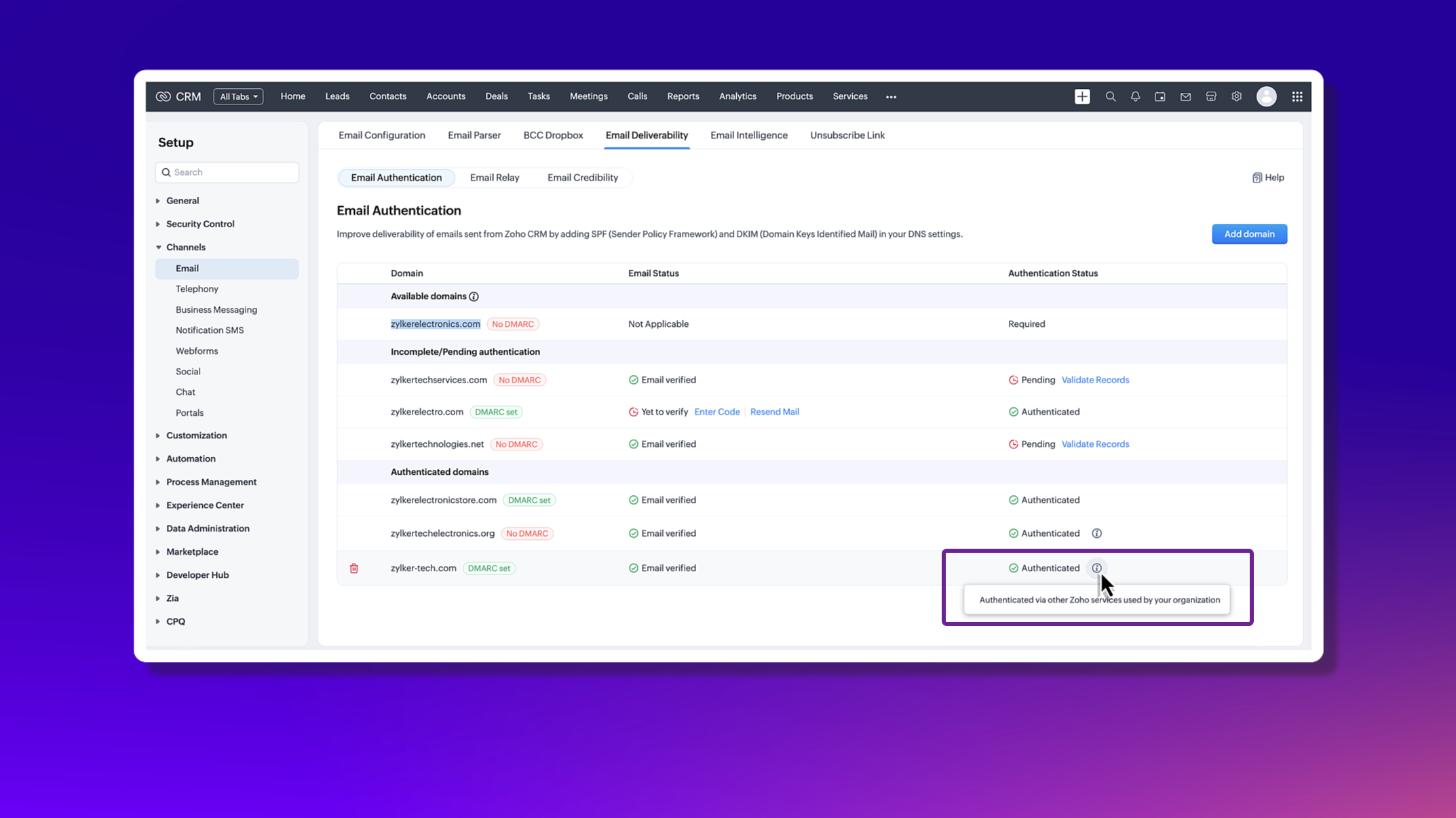Delete zylker-tech.com using trash icon

(354, 568)
